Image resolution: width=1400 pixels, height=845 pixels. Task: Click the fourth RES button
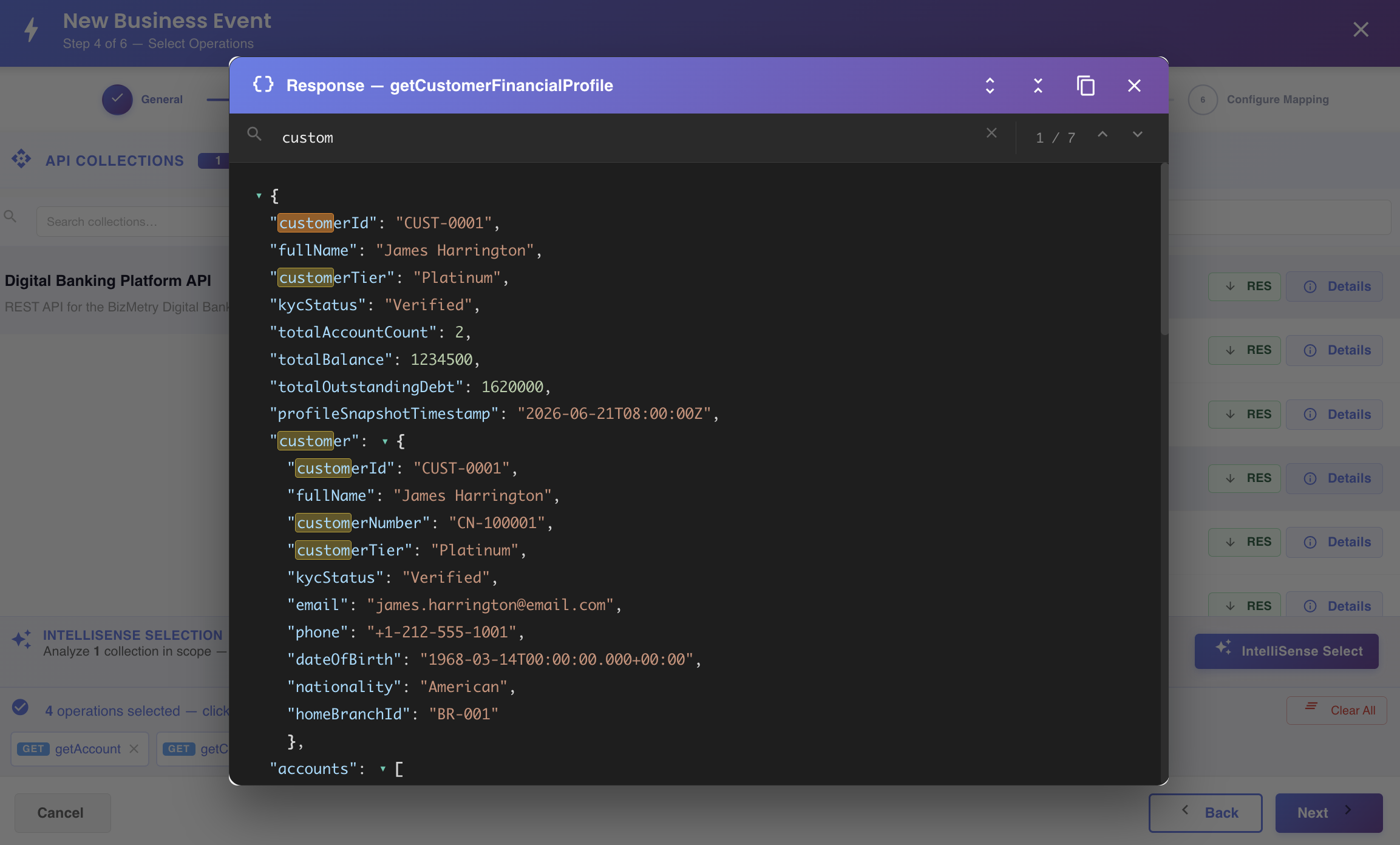[1244, 478]
